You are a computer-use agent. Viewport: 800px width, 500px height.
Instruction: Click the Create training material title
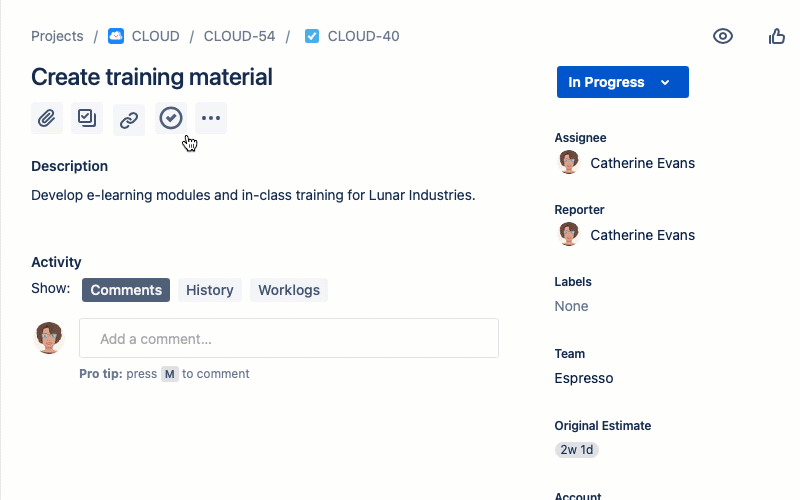[x=152, y=77]
